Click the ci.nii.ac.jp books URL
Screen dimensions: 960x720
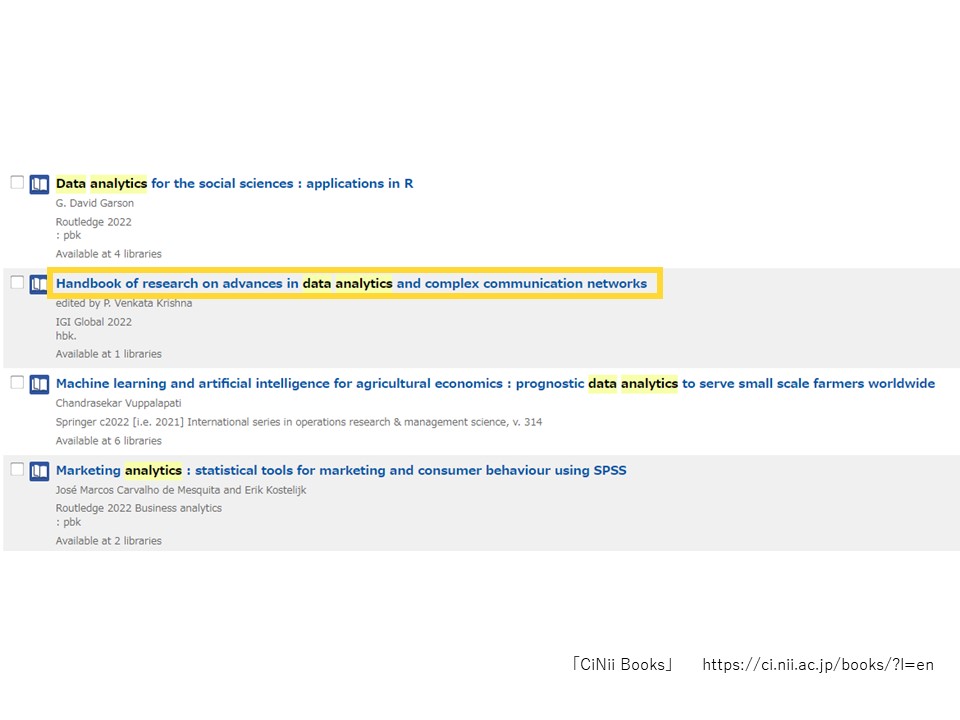817,665
